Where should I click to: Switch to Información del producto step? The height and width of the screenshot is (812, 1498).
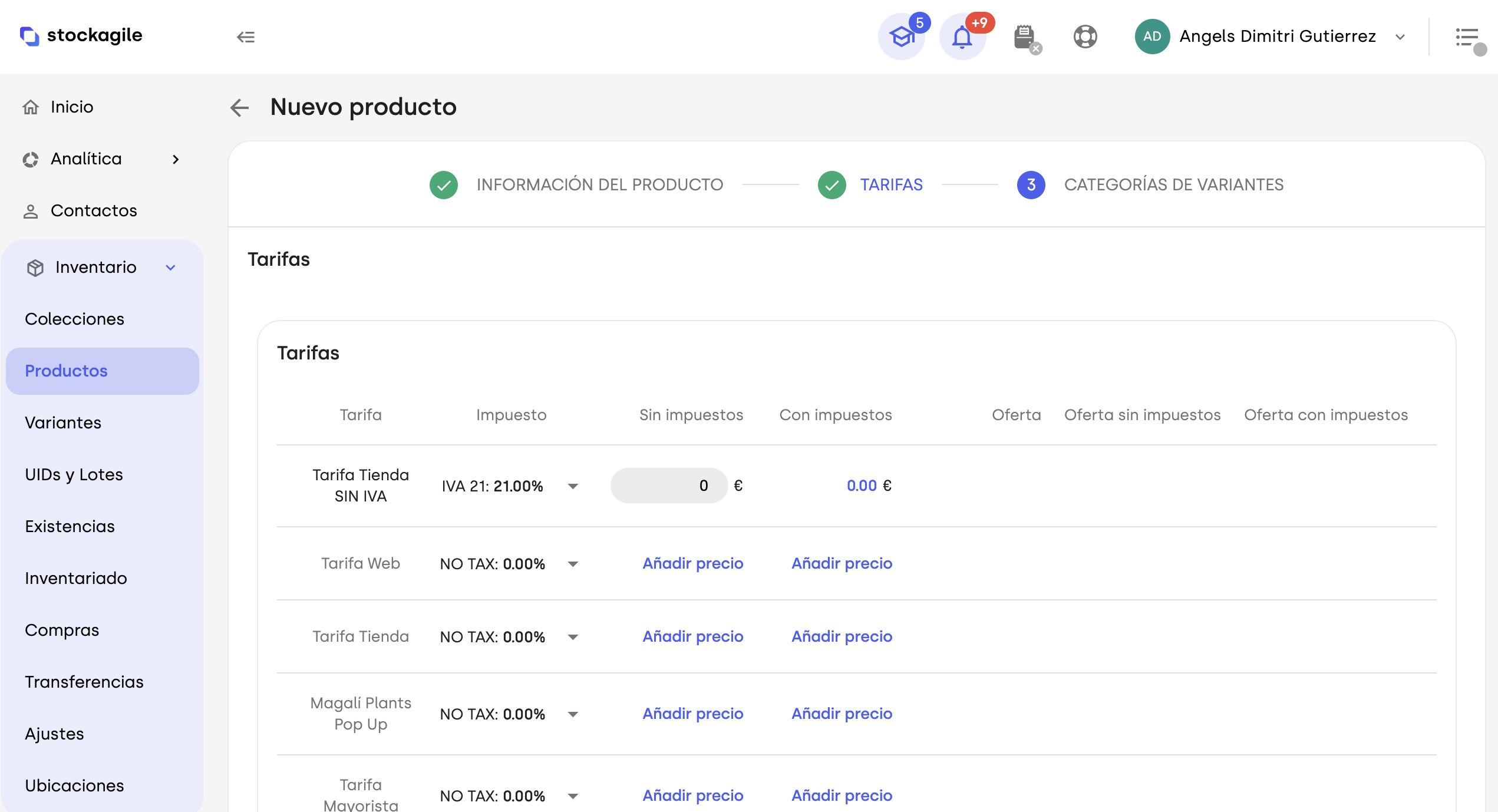tap(600, 185)
